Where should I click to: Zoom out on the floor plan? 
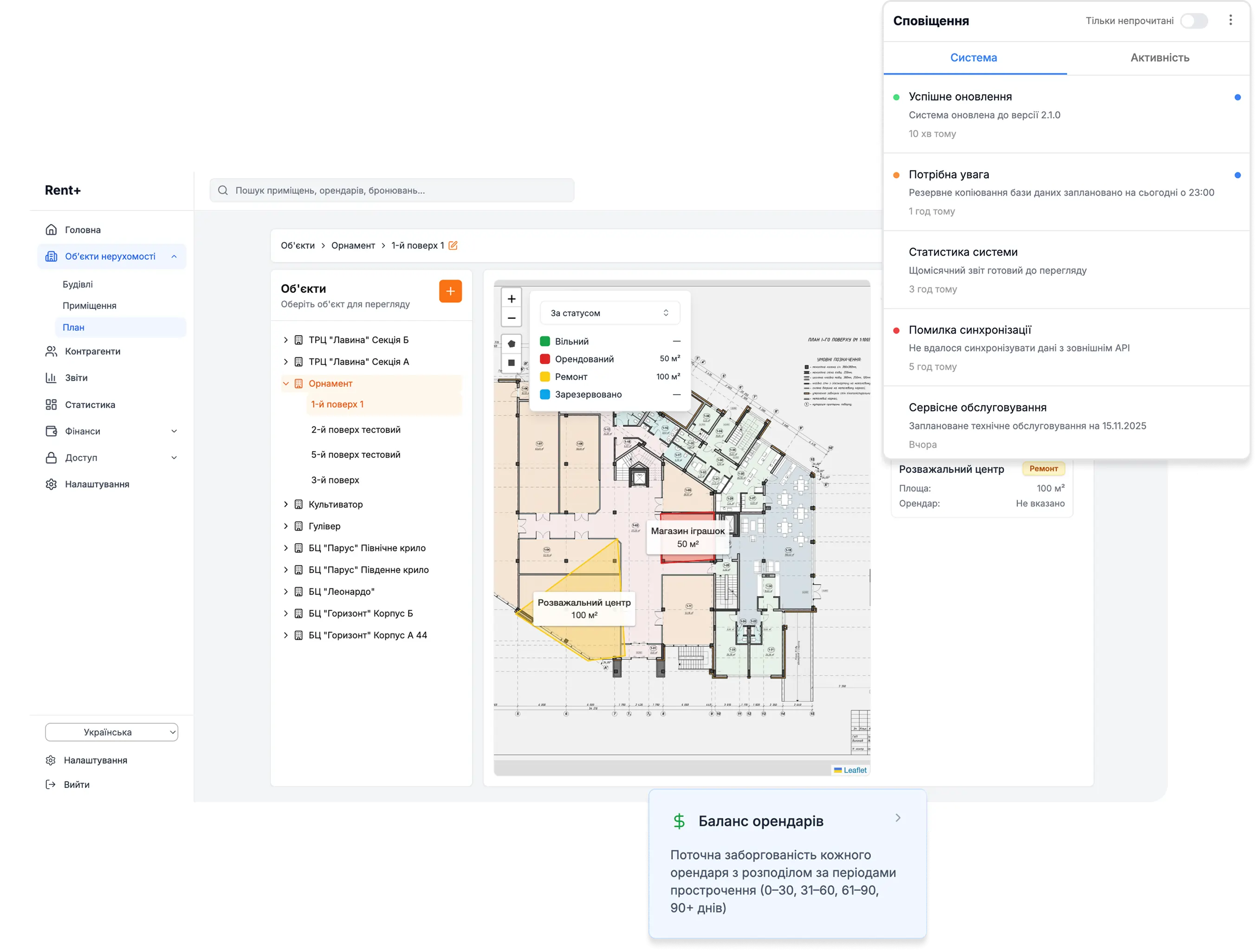tap(511, 318)
